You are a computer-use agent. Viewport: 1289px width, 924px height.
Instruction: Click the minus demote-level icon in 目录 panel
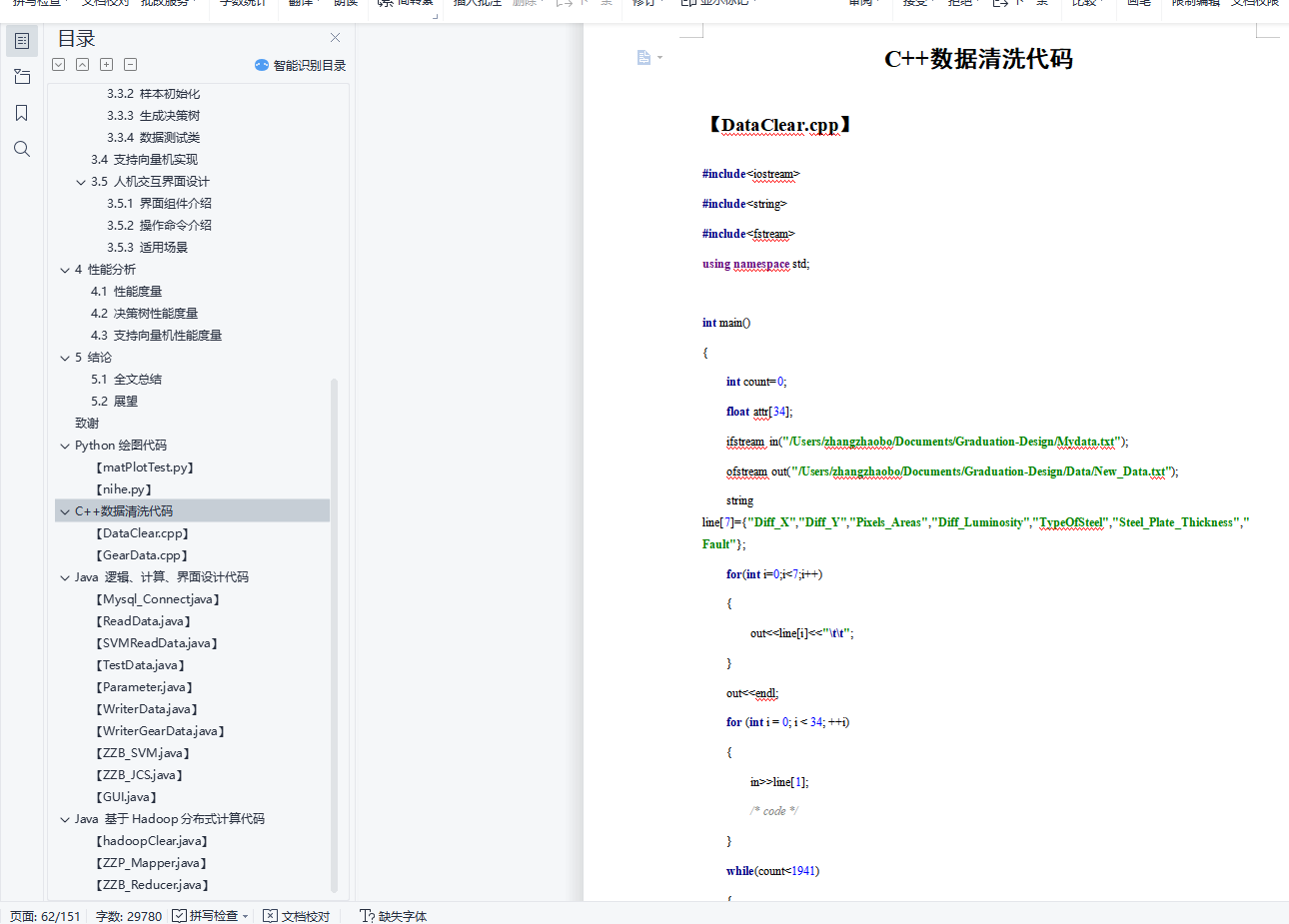click(x=131, y=64)
